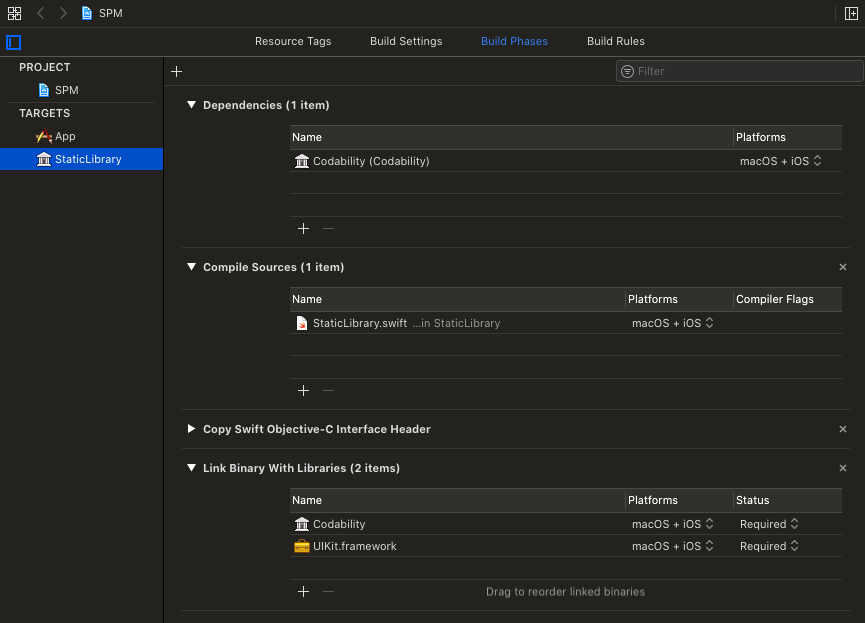The image size is (865, 623).
Task: Select the StaticLibrary.swift source row
Action: pyautogui.click(x=566, y=323)
